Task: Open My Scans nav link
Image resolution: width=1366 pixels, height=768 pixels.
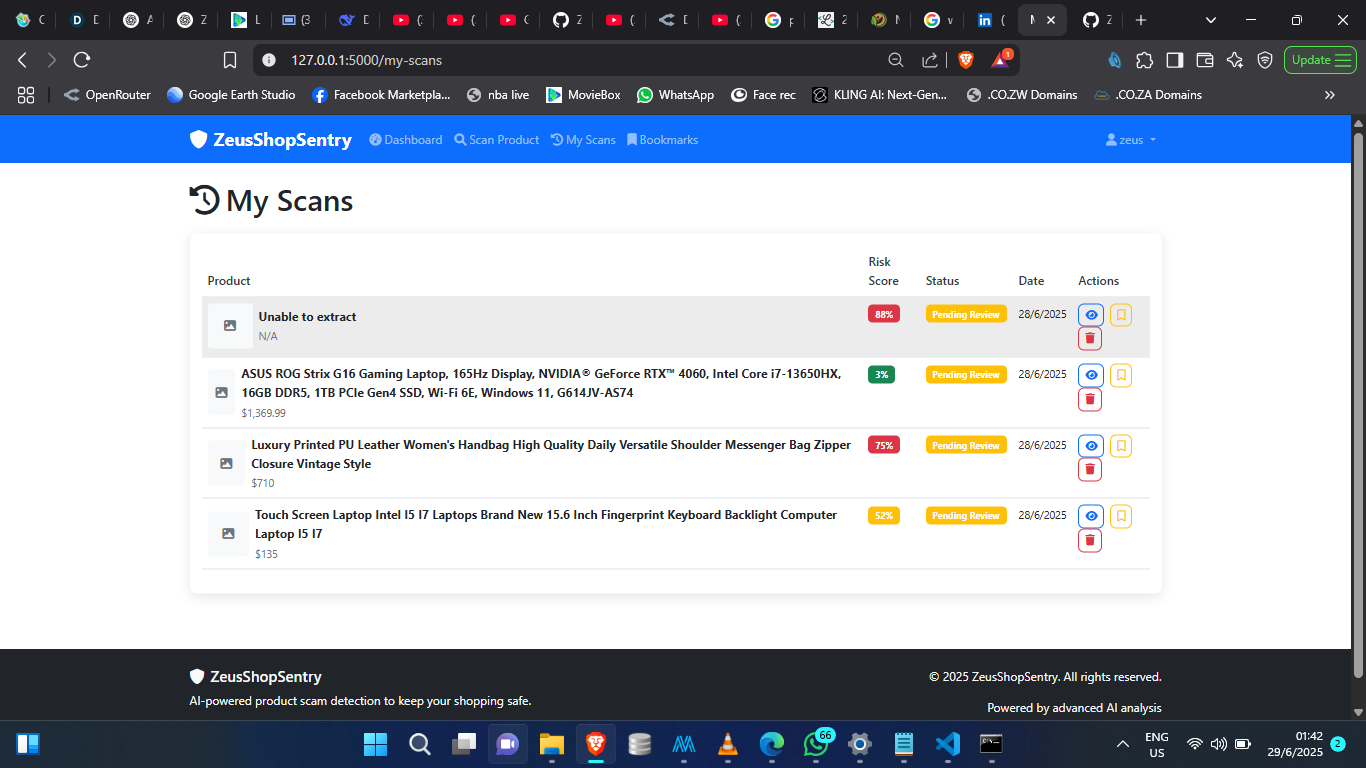Action: (583, 140)
